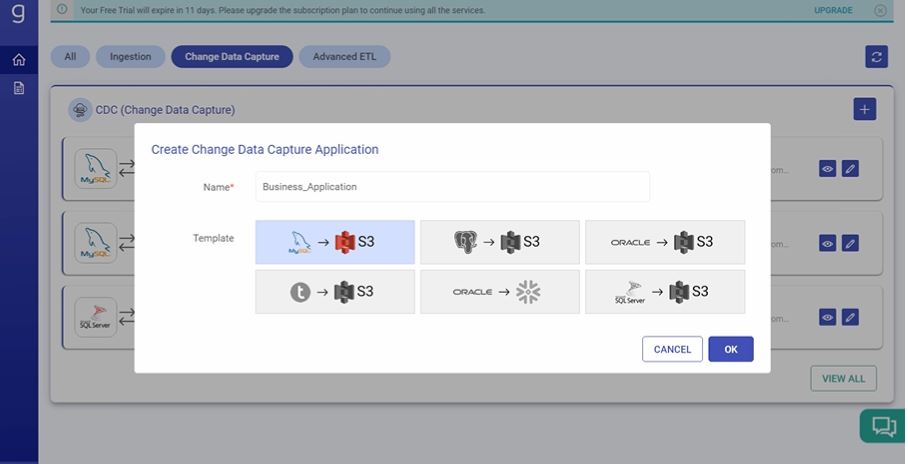Screen dimensions: 908x464
Task: Choose SQL Server to S3 template
Action: 665,292
